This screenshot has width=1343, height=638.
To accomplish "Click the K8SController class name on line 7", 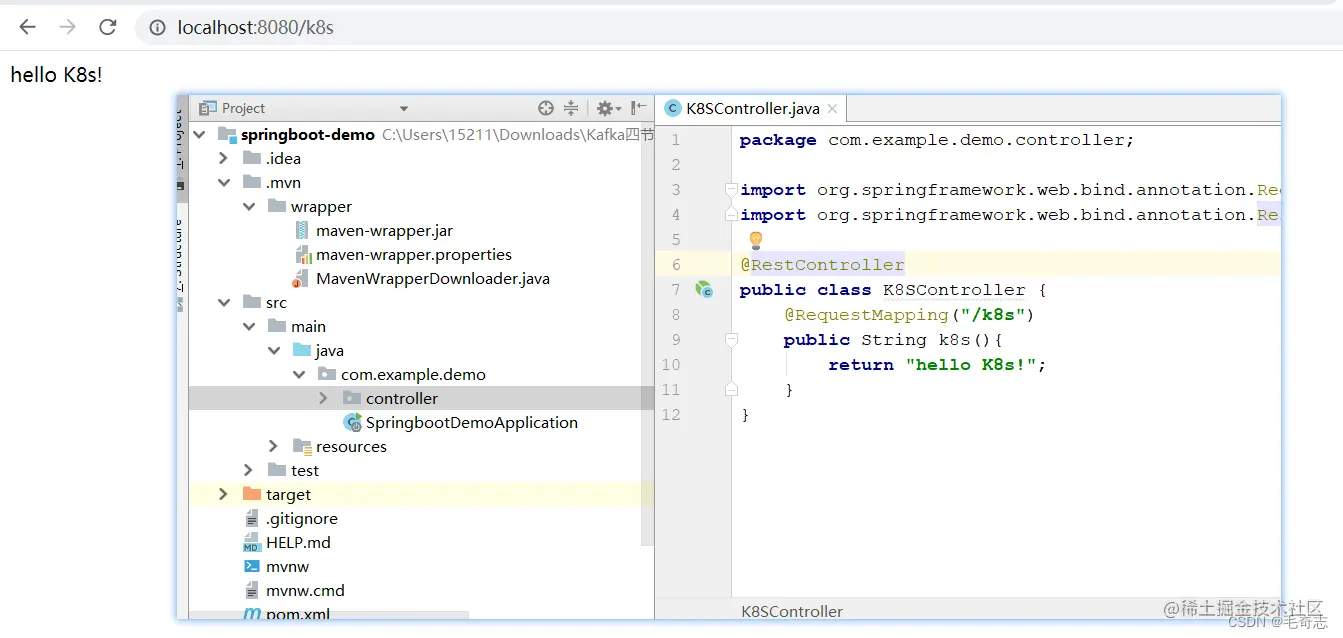I will [x=954, y=290].
